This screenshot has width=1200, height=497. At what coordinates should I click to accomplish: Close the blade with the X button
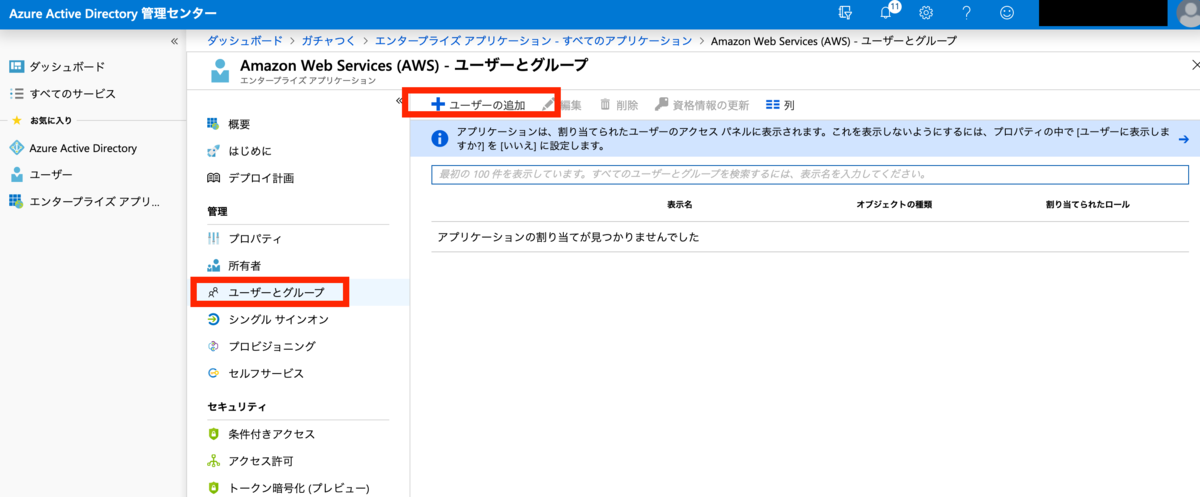(1195, 64)
